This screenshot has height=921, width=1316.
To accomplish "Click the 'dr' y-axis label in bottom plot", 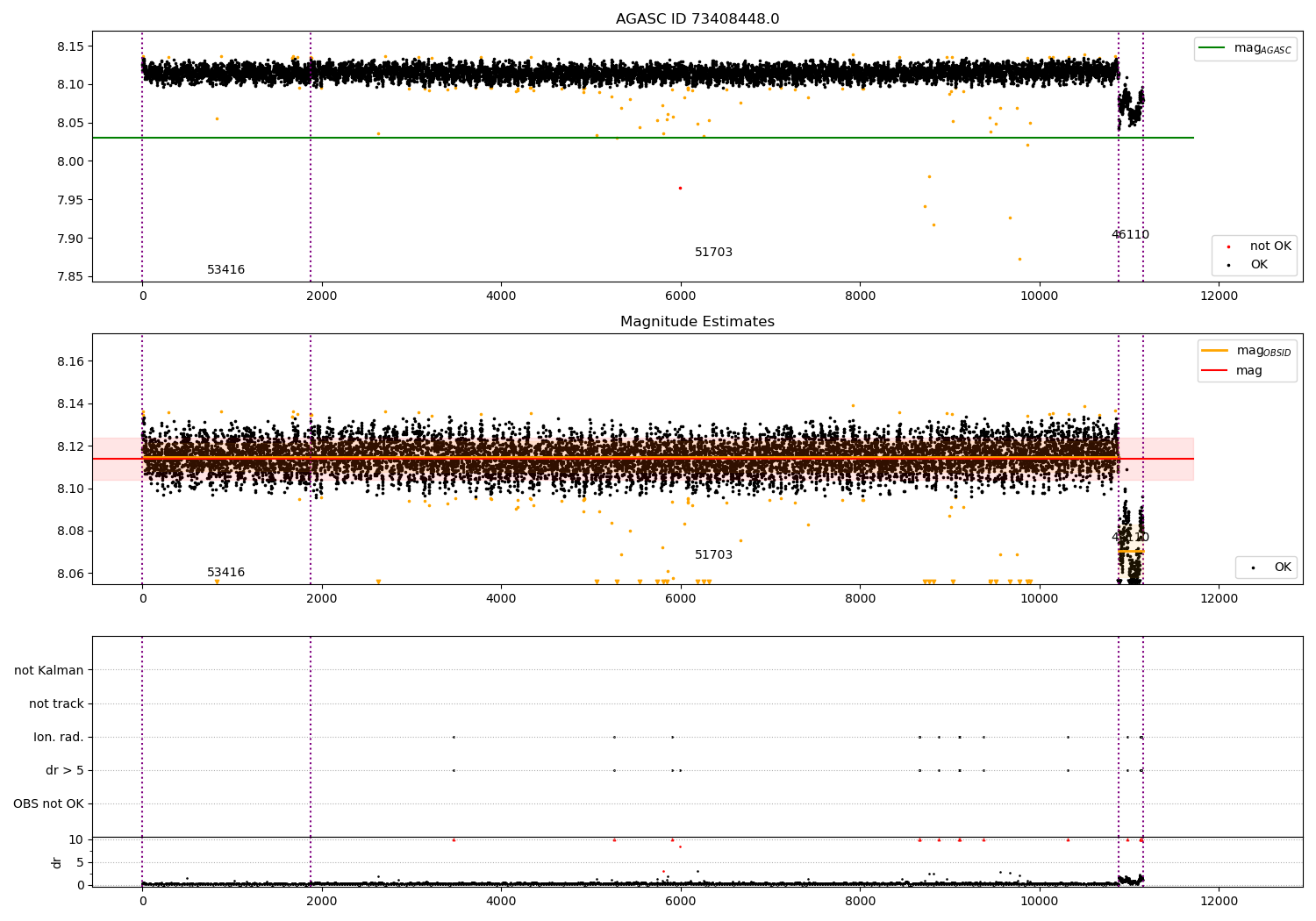I will click(x=57, y=862).
